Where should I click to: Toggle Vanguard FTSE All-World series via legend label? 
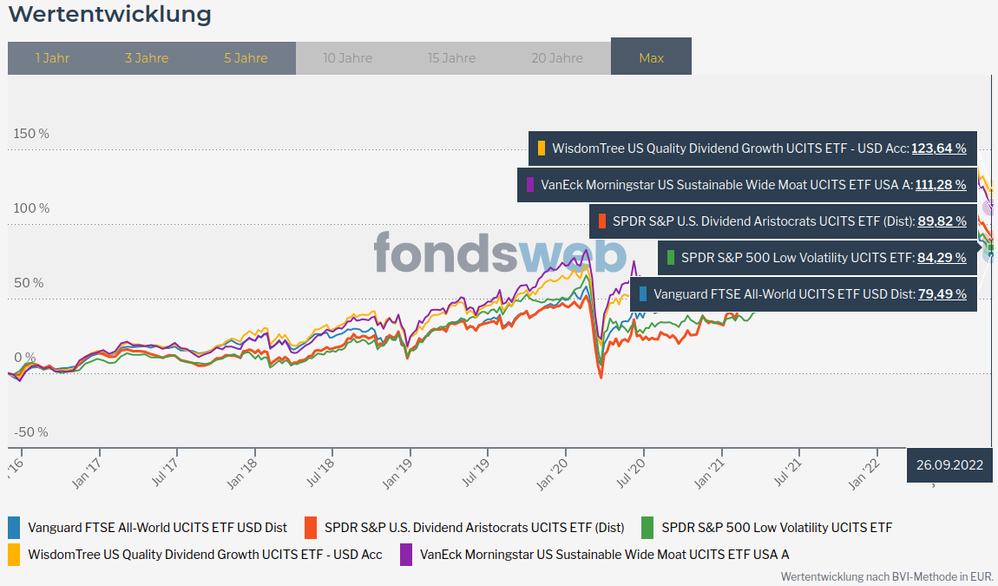point(157,527)
